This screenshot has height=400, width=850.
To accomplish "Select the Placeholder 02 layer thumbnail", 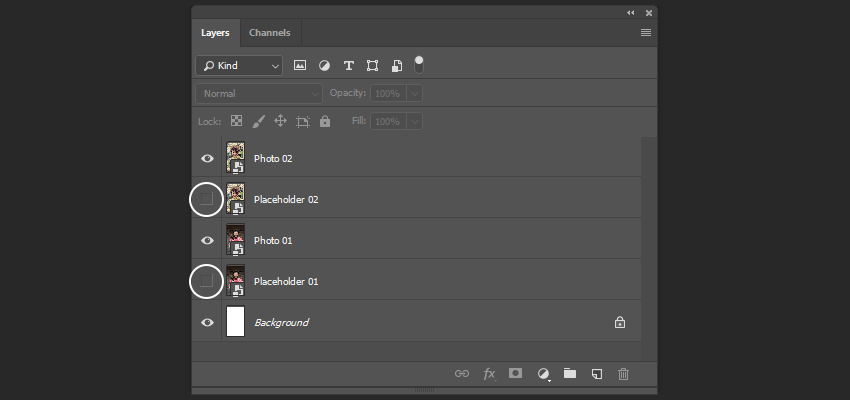I will click(235, 199).
